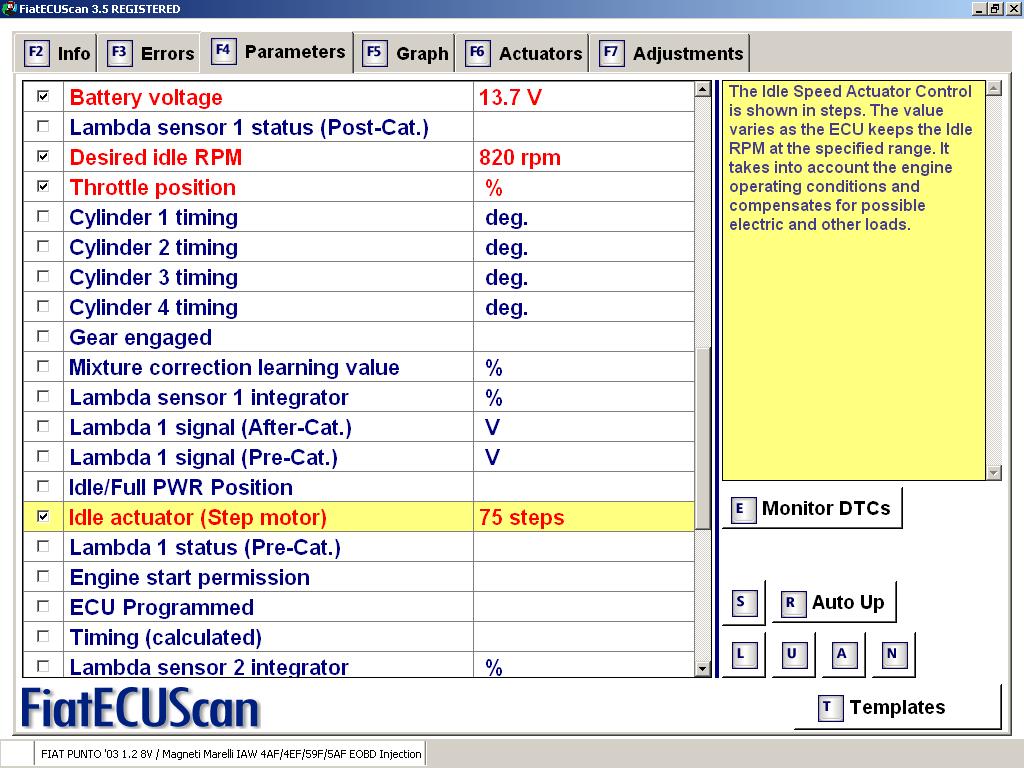Image resolution: width=1024 pixels, height=768 pixels.
Task: Enable Lambda sensor 1 status (Post-Cat.) checkbox
Action: coord(43,126)
